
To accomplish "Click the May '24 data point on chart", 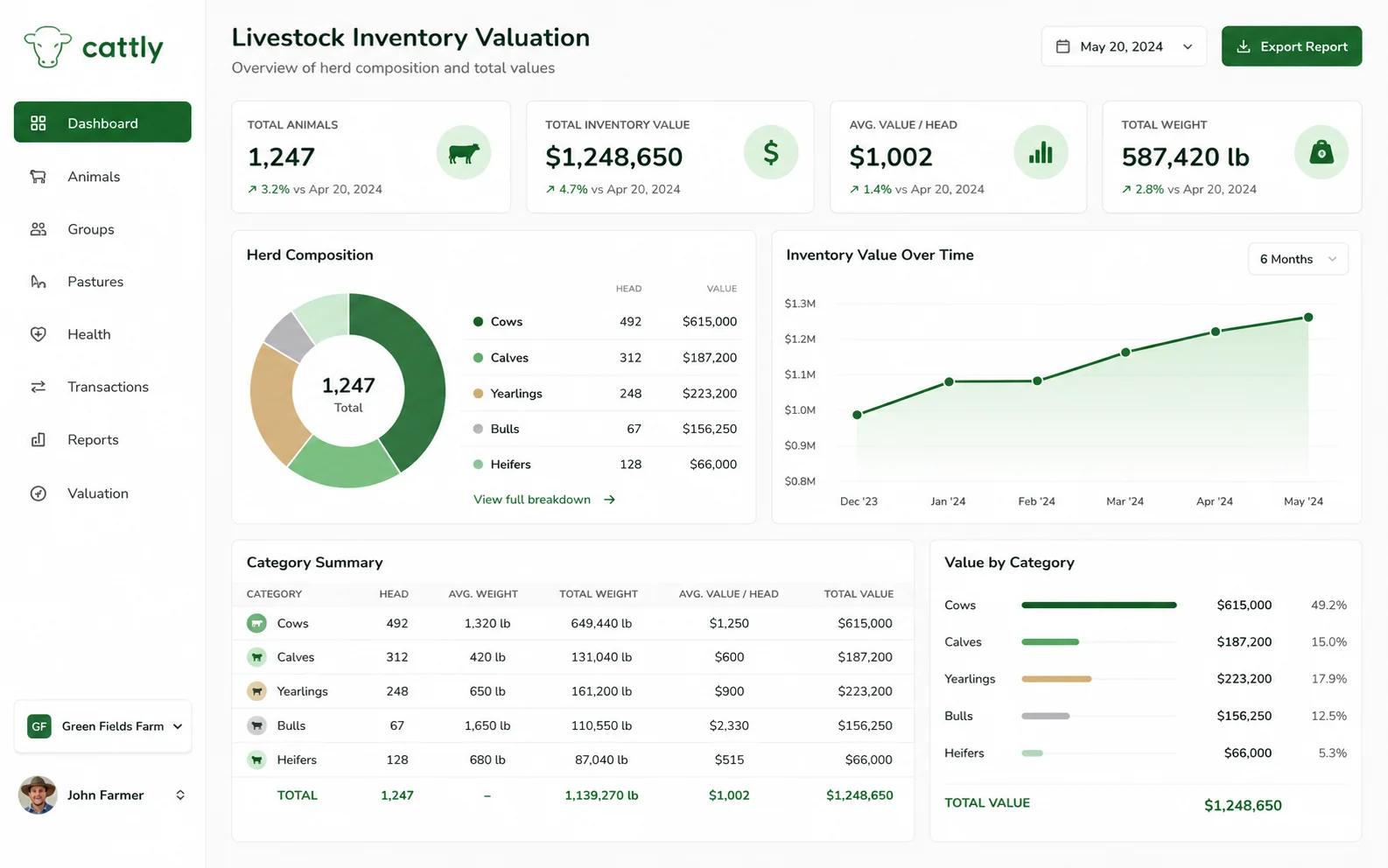I will click(x=1308, y=318).
